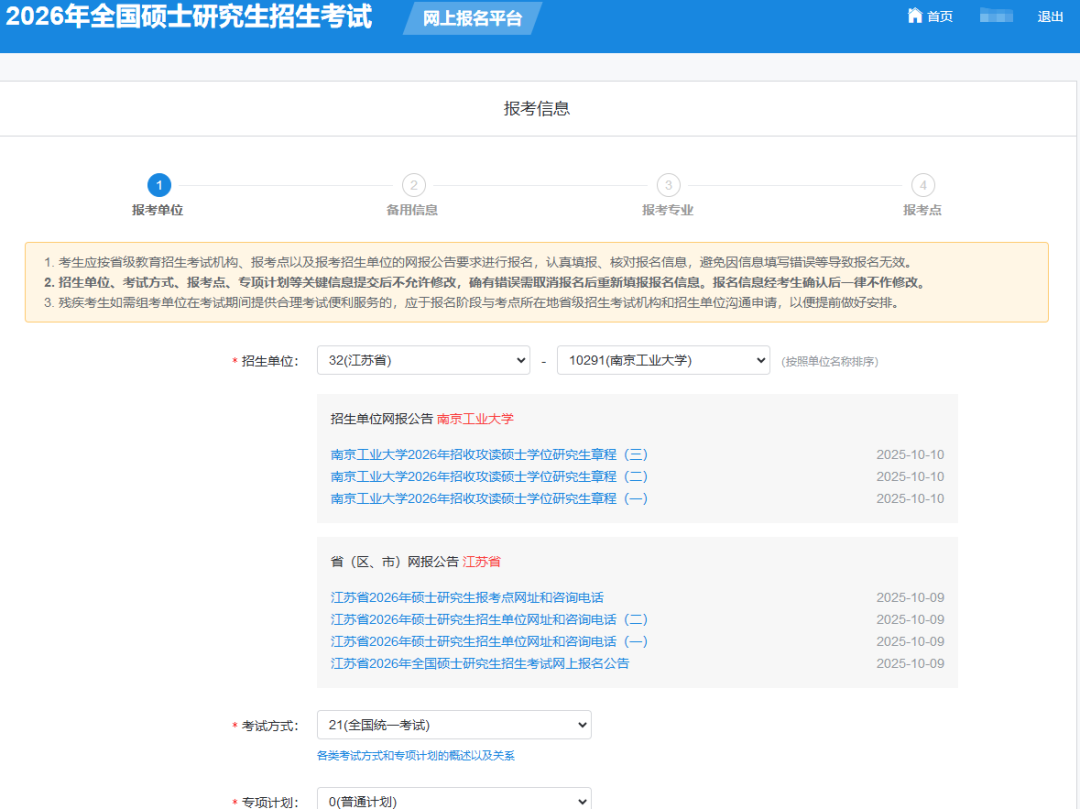Image resolution: width=1080 pixels, height=809 pixels.
Task: Click the 招生单位 field label
Action: click(269, 361)
